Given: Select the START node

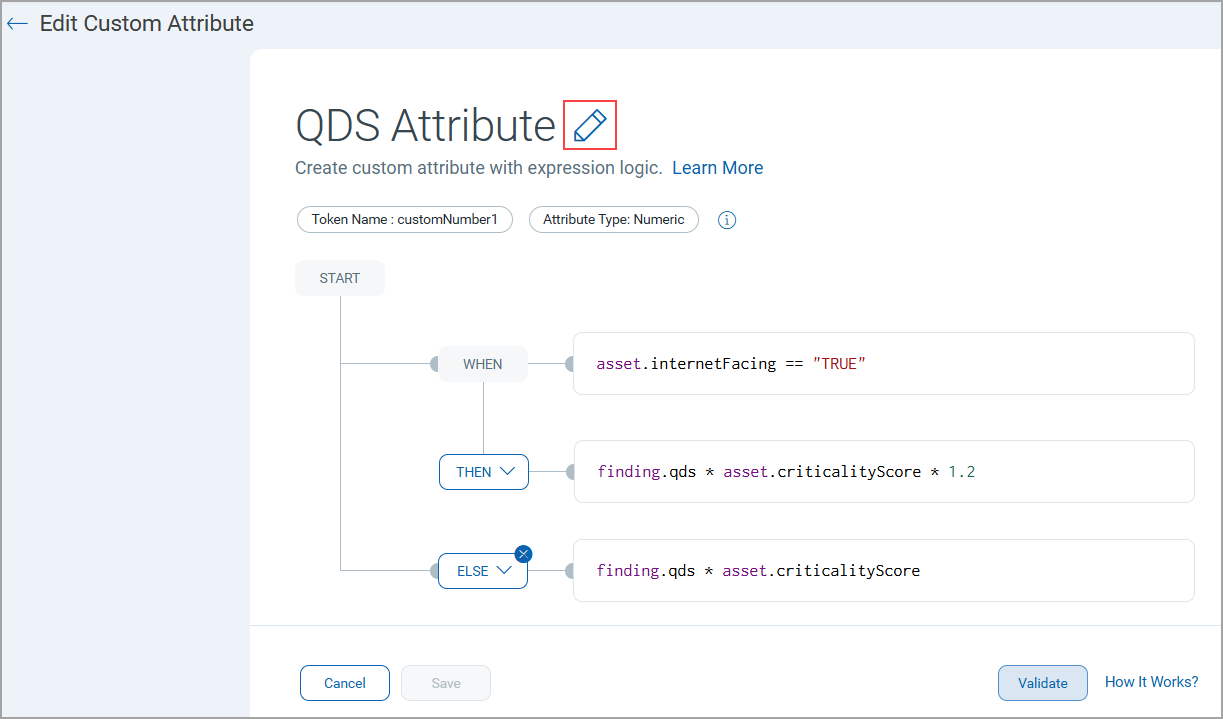Looking at the screenshot, I should [340, 278].
